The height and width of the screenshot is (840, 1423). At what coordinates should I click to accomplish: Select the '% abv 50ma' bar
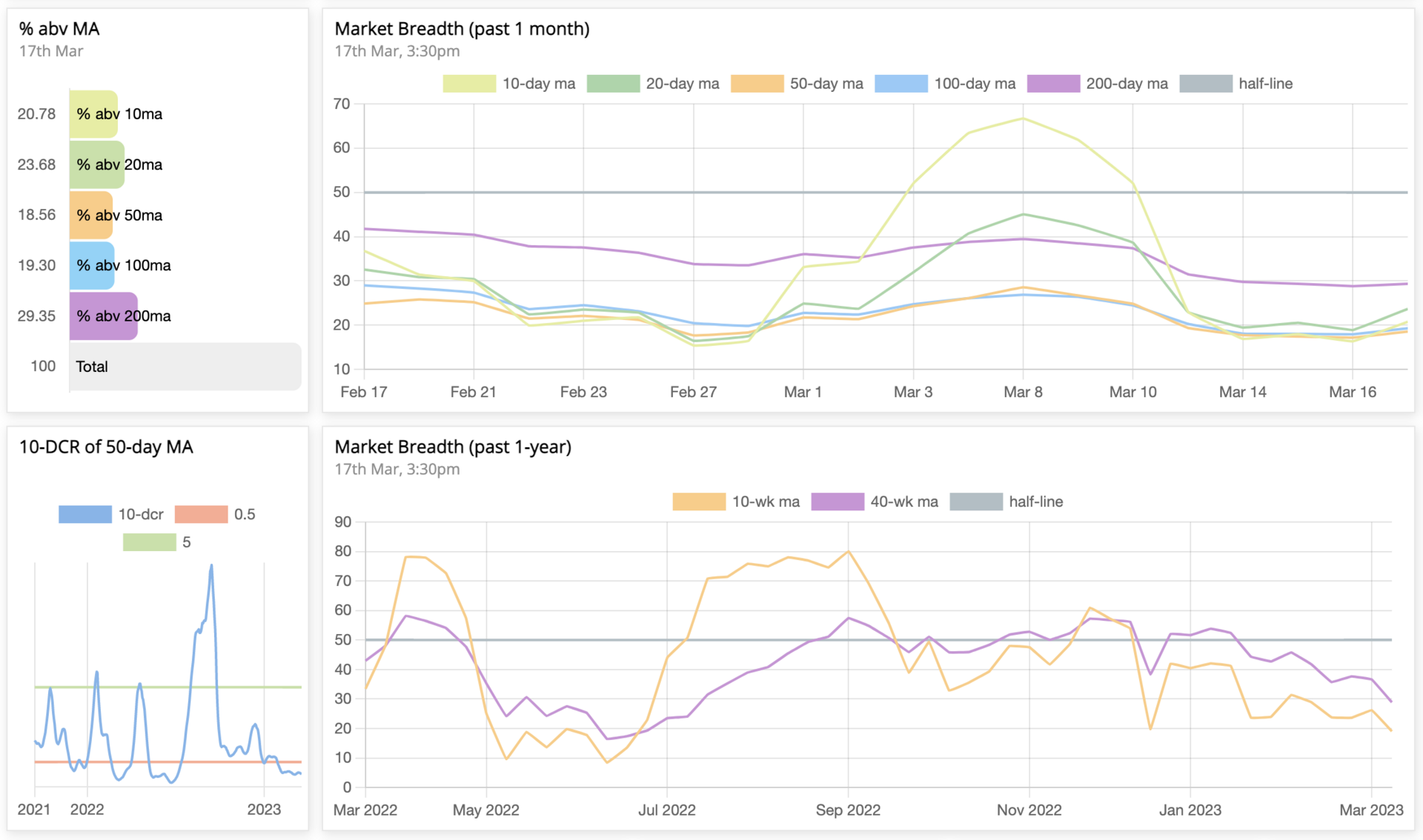point(91,215)
